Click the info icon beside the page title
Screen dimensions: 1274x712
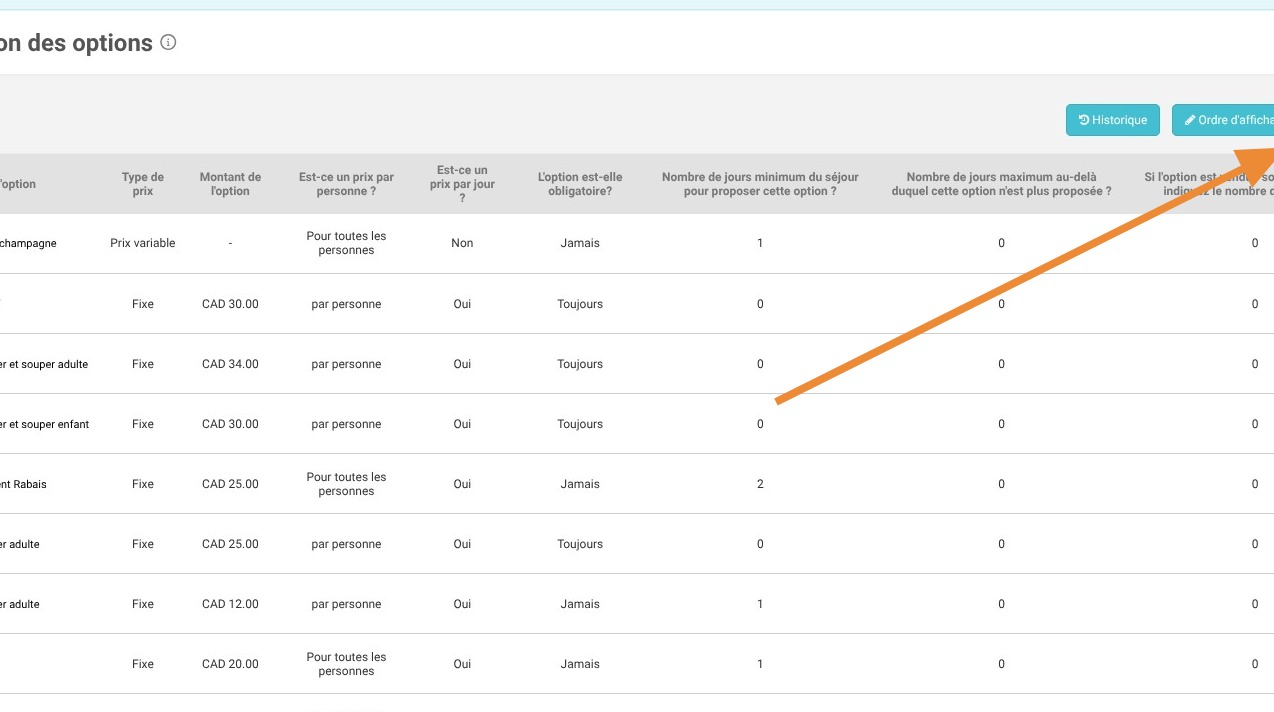coord(168,43)
